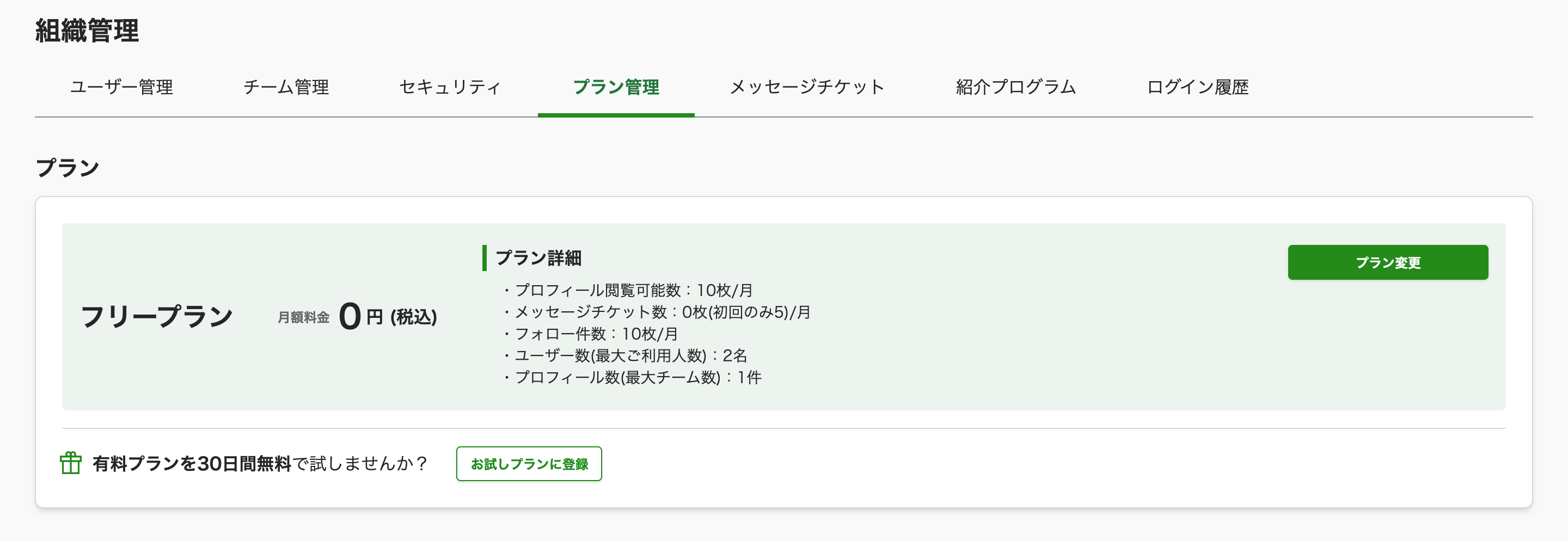
Task: Select the プラン管理 tab
Action: click(x=615, y=87)
